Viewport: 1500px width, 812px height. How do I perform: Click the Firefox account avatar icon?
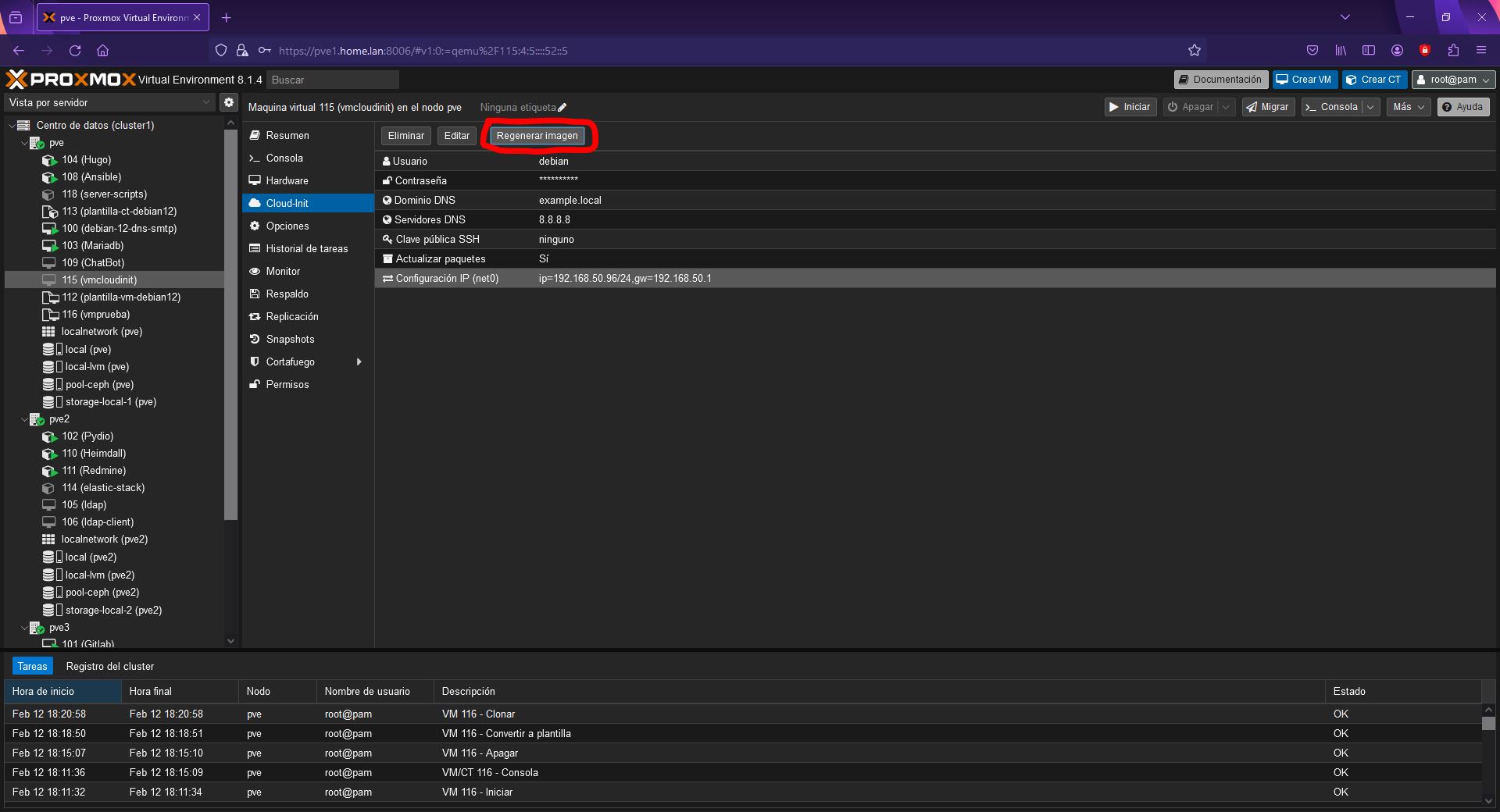point(1397,51)
